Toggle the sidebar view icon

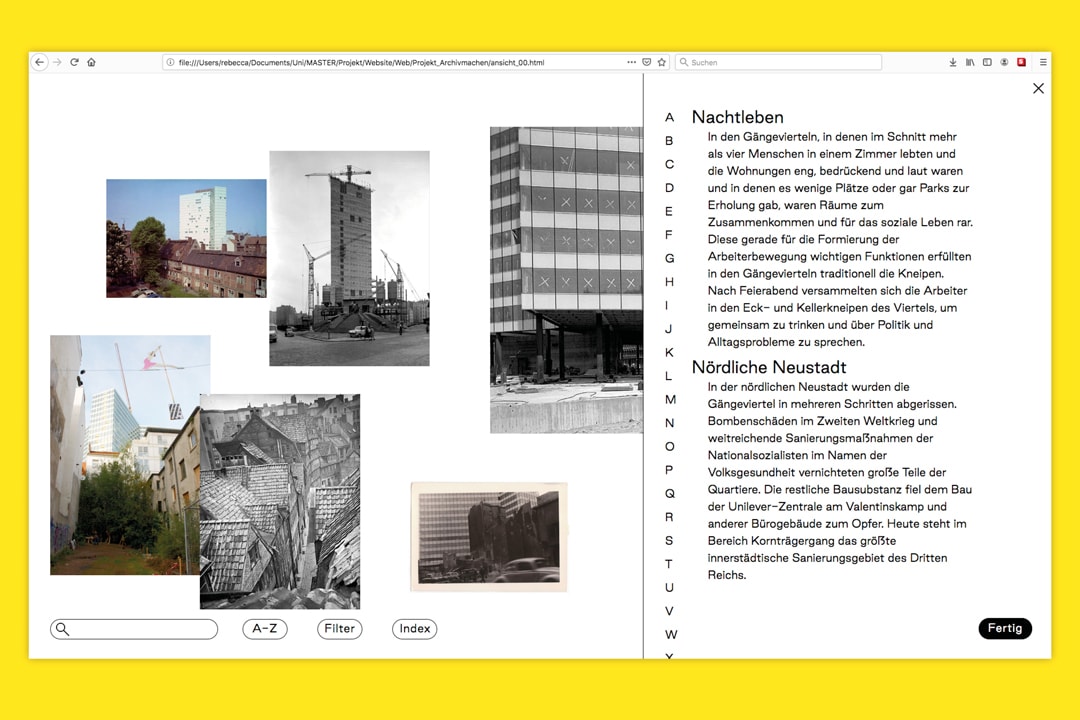tap(987, 62)
